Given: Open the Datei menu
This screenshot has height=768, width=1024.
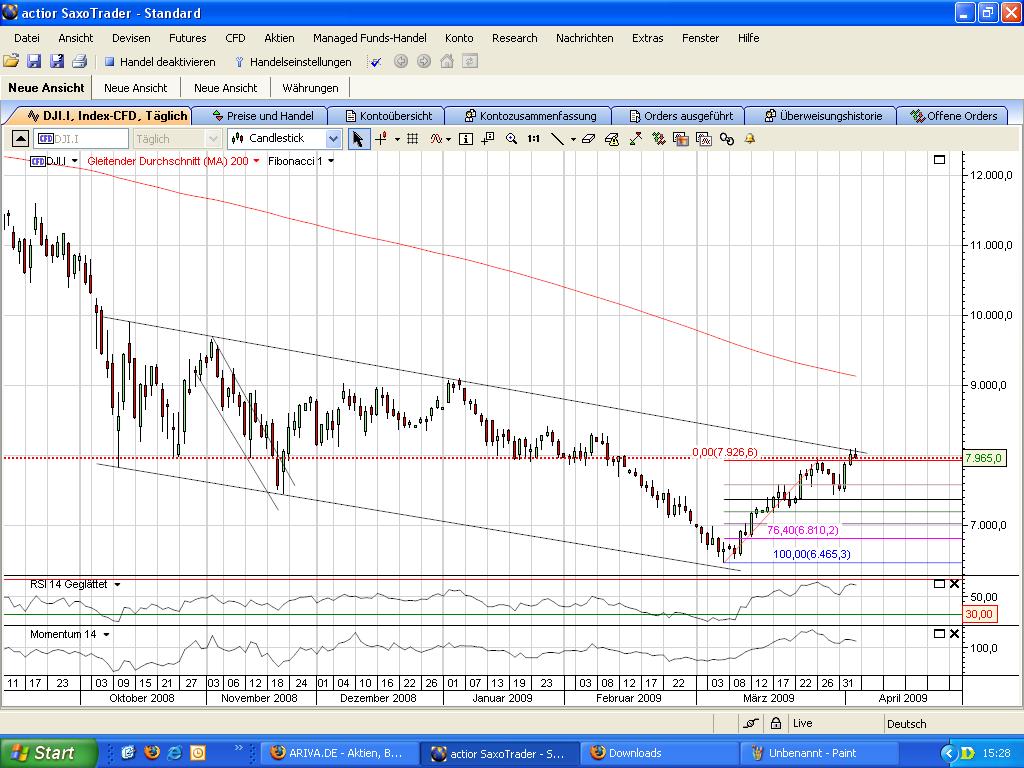Looking at the screenshot, I should click(27, 38).
